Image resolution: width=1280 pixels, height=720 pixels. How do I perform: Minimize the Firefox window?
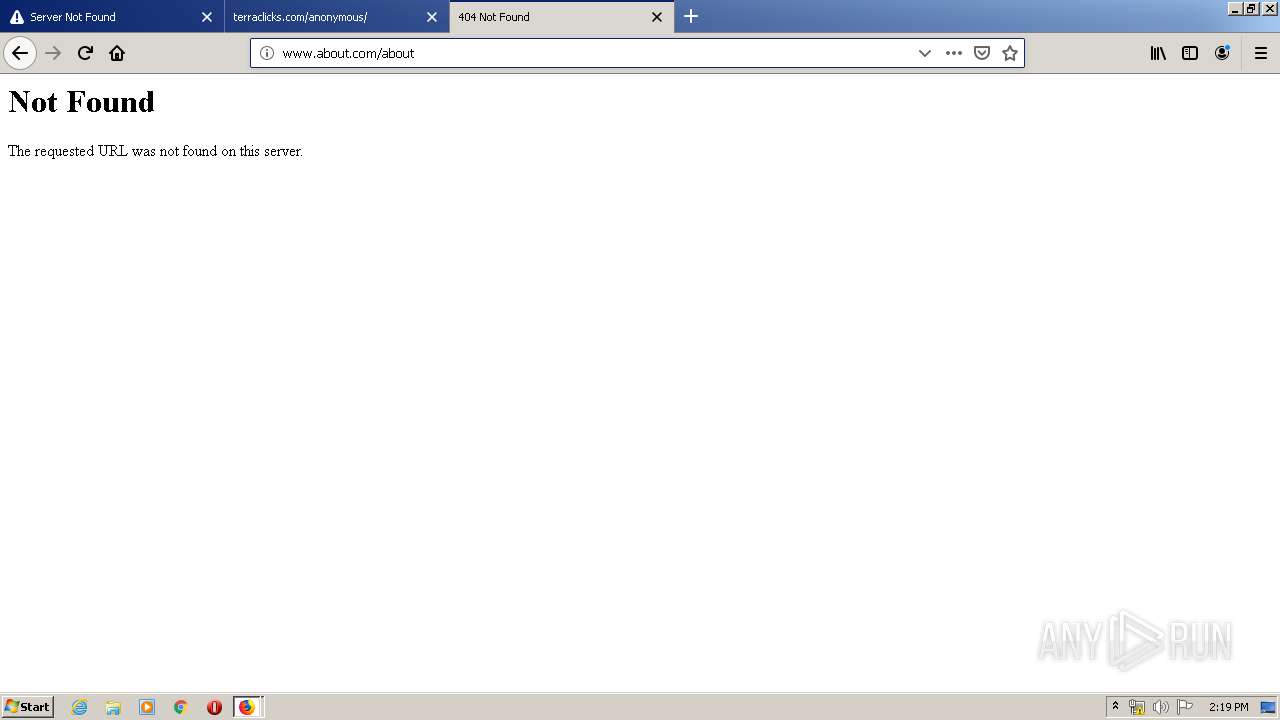pos(1235,8)
